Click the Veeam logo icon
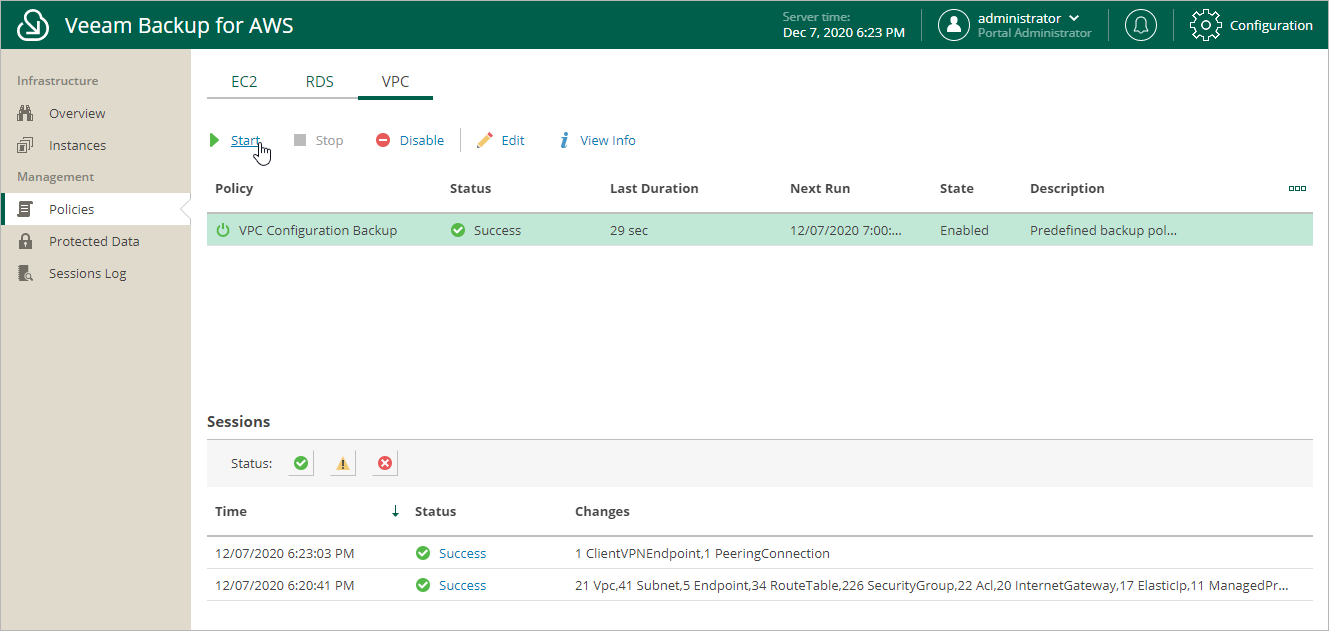Image resolution: width=1329 pixels, height=631 pixels. pos(34,25)
